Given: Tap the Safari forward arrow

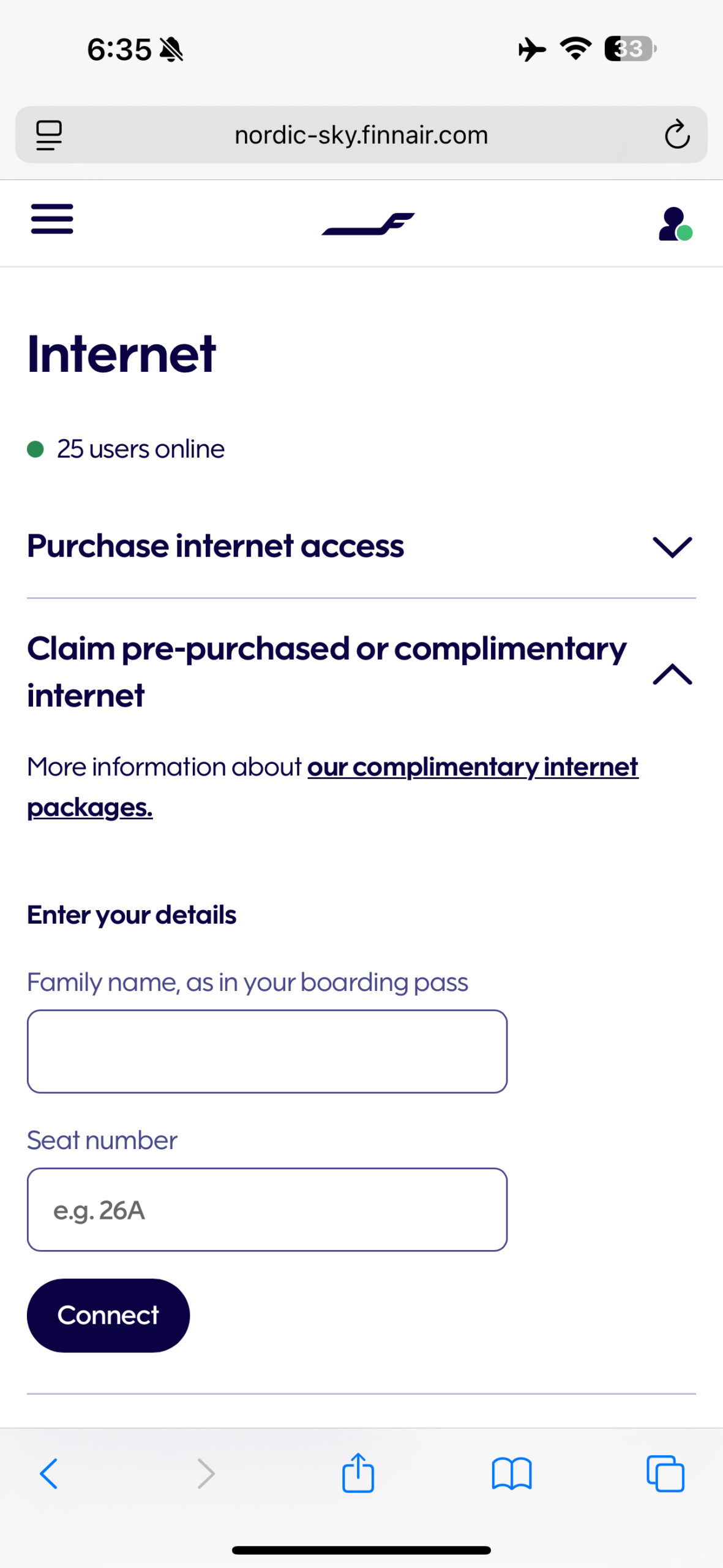Looking at the screenshot, I should point(206,1473).
